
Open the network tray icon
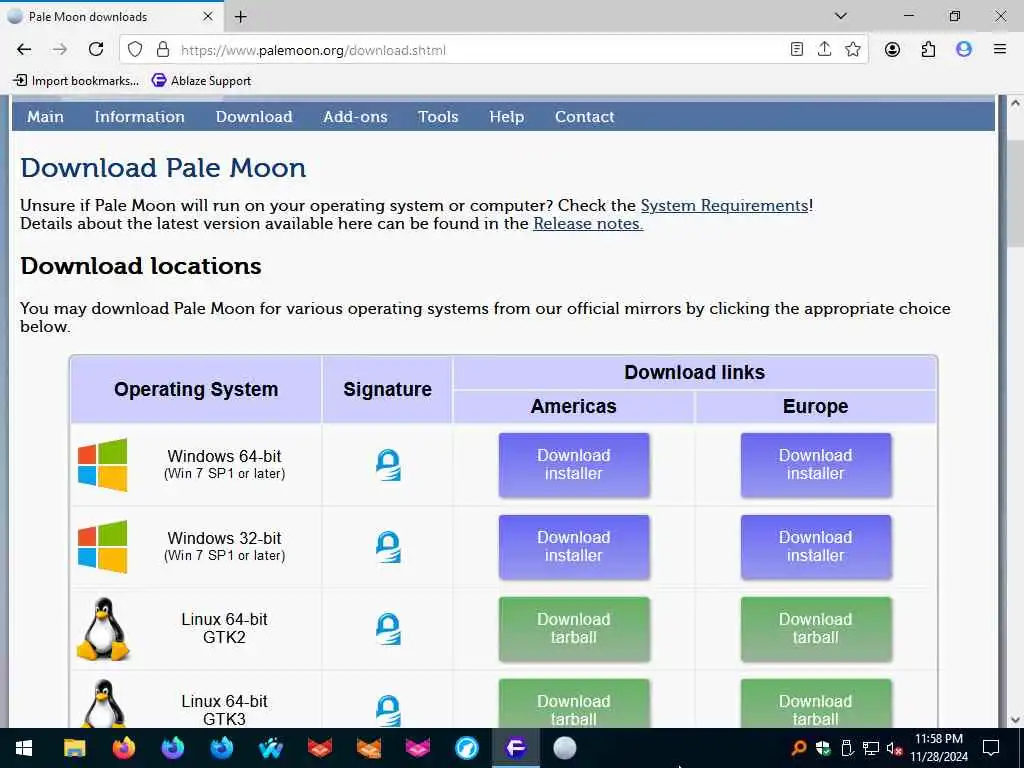click(871, 748)
